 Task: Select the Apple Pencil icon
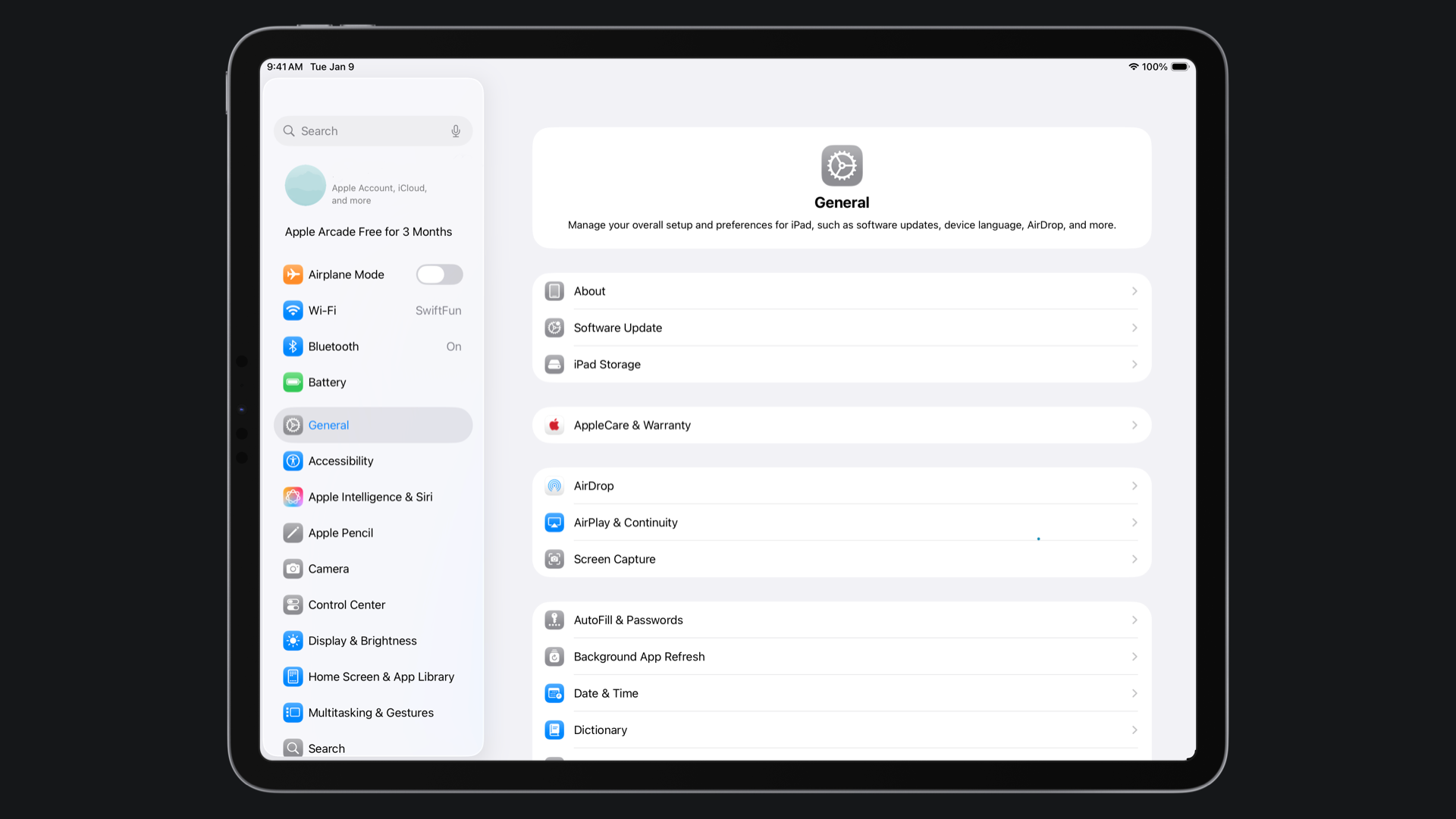pos(293,533)
